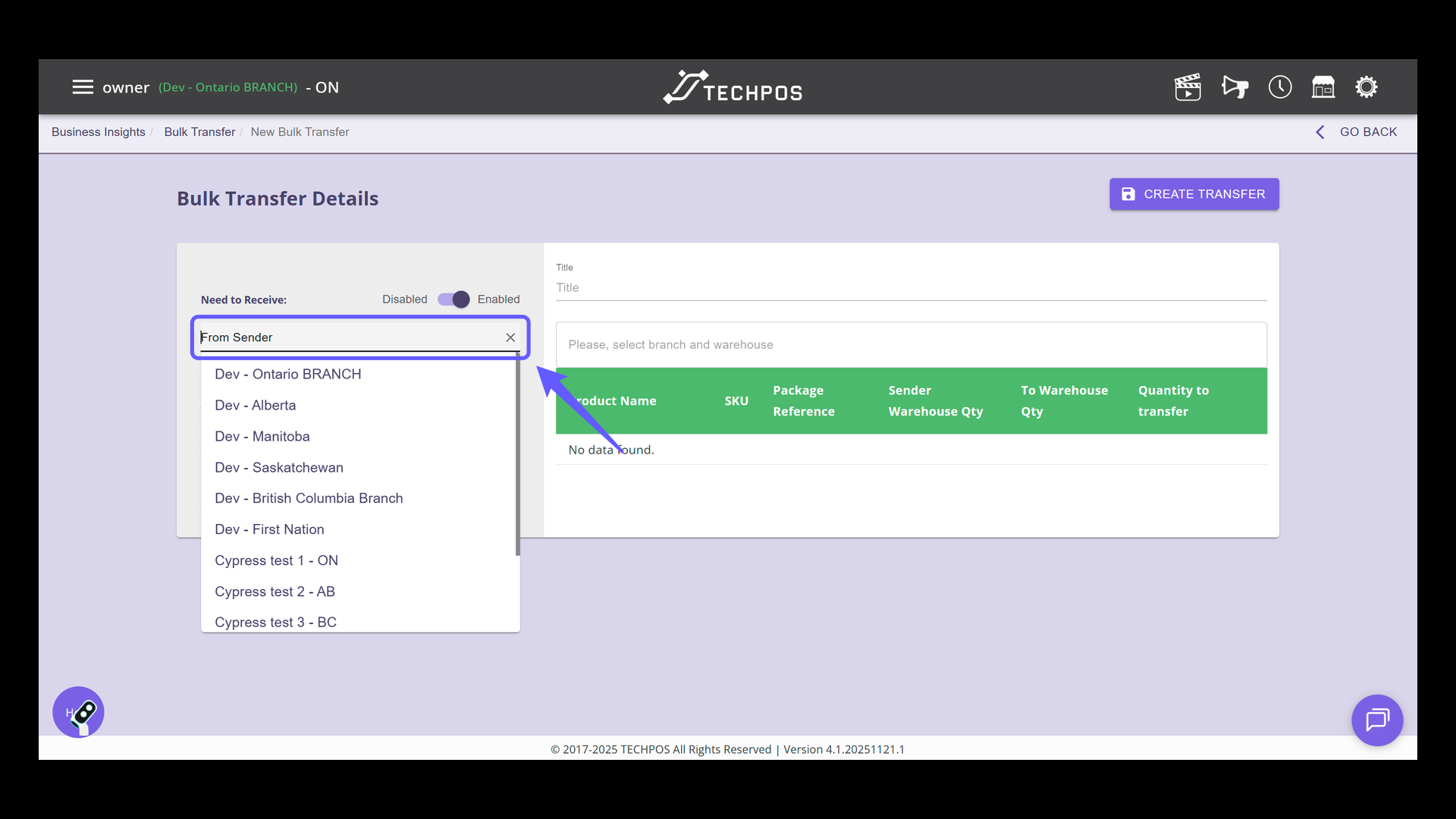The image size is (1456, 819).
Task: Open the clock history icon
Action: [x=1280, y=87]
